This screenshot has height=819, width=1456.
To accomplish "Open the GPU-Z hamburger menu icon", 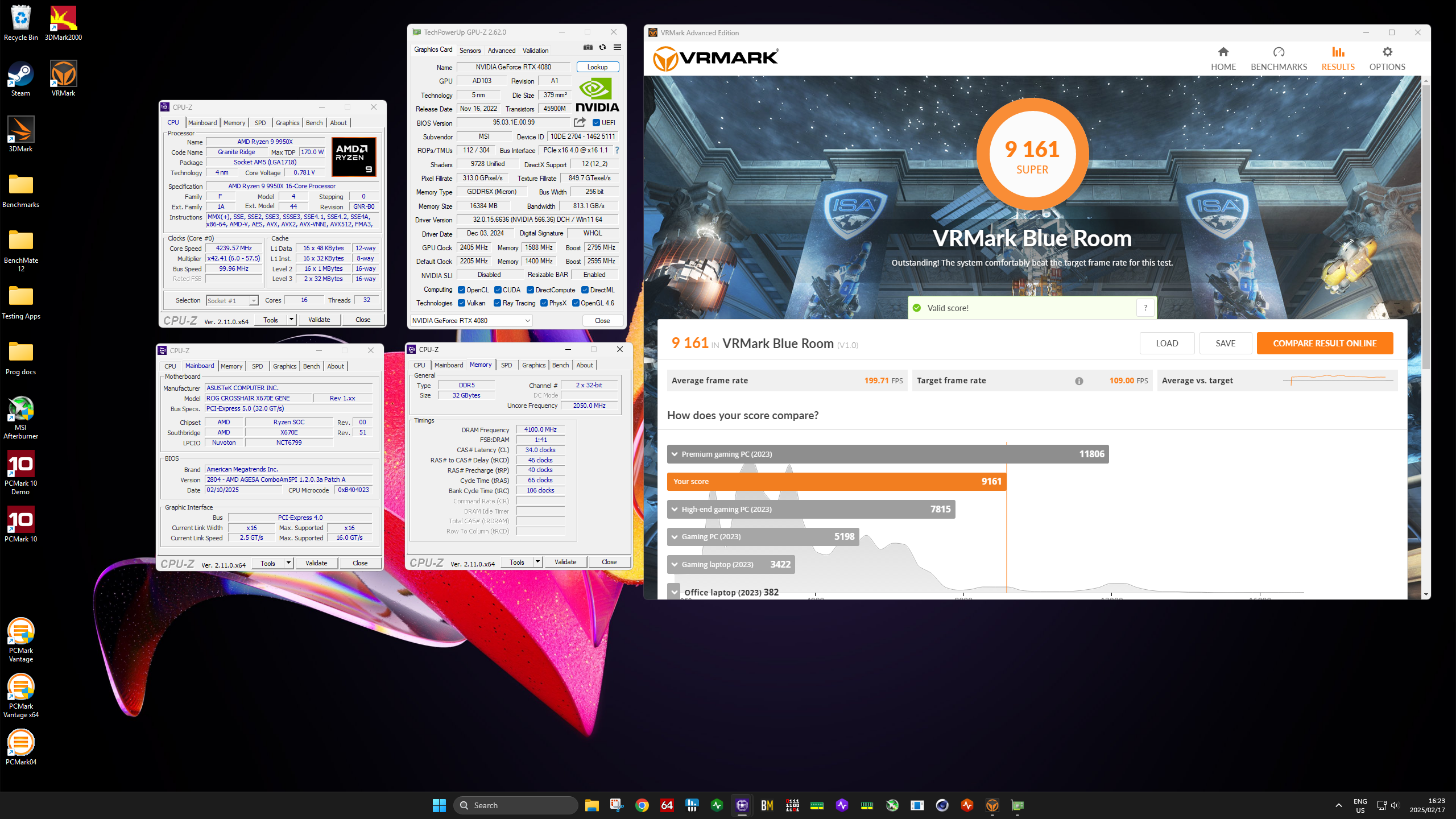I will coord(617,48).
